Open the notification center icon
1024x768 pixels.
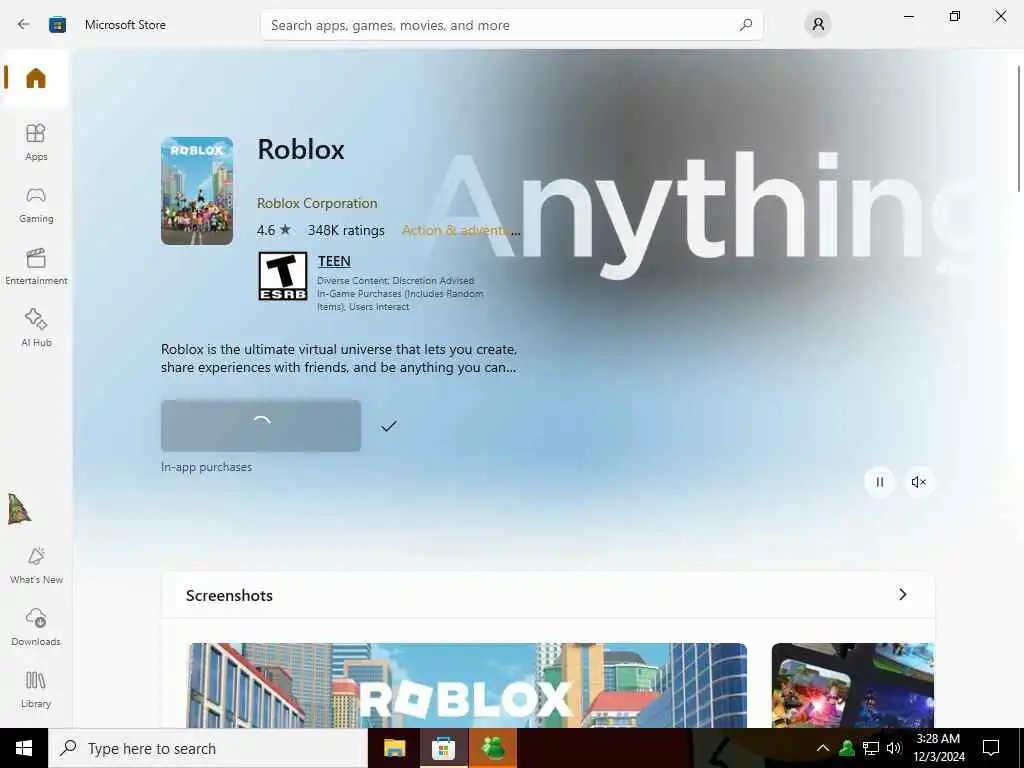point(991,748)
